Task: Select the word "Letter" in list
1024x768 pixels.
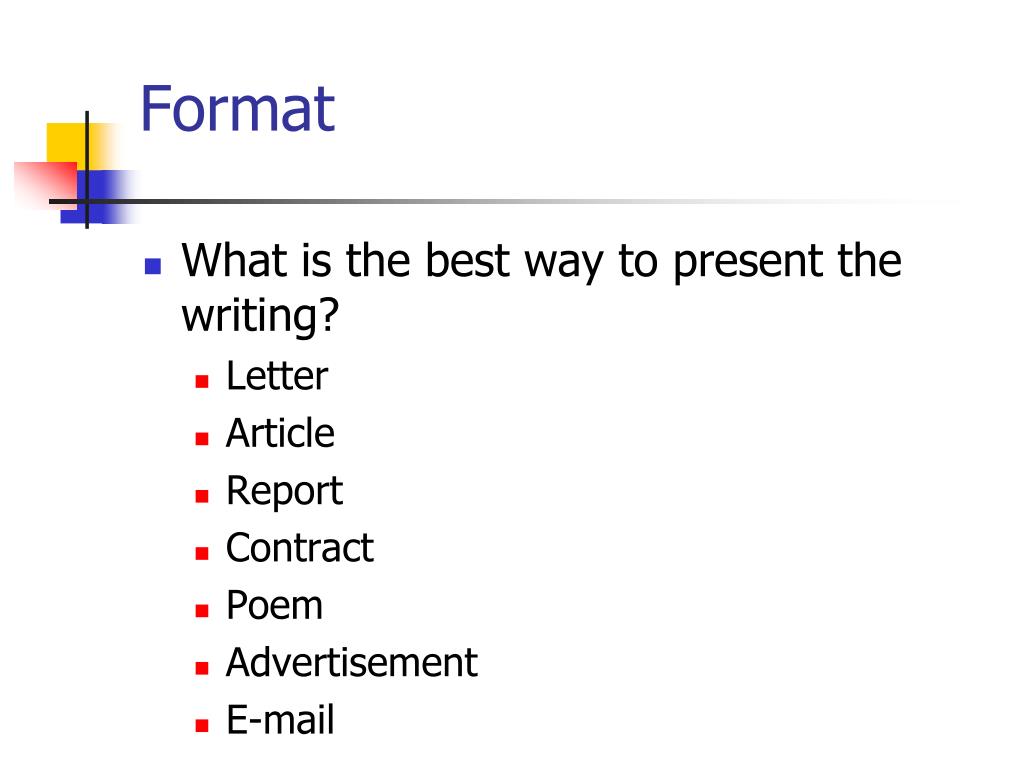Action: coord(277,376)
